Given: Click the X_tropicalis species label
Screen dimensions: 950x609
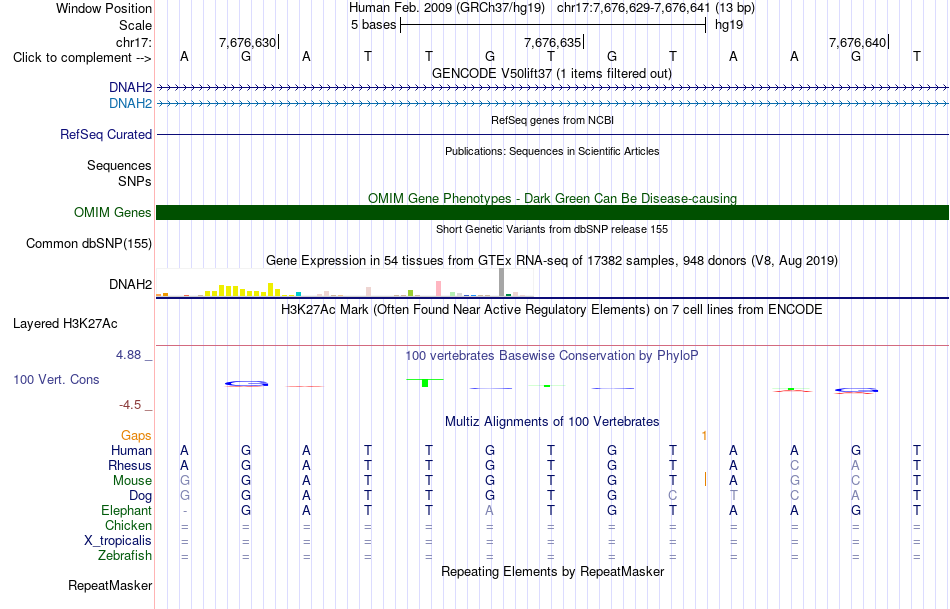Looking at the screenshot, I should coord(118,541).
